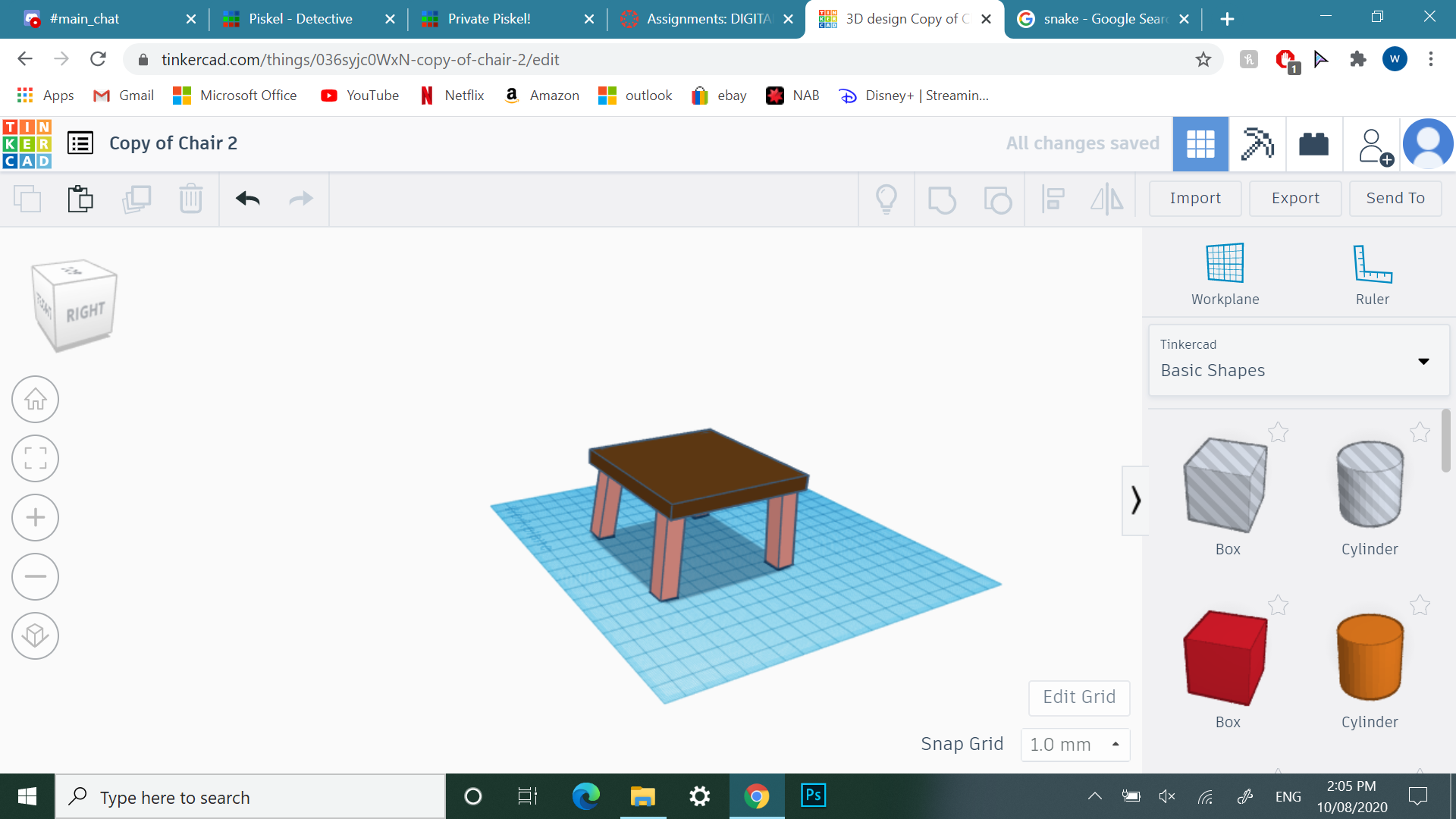This screenshot has width=1456, height=819.
Task: Click the Export button
Action: coord(1294,197)
